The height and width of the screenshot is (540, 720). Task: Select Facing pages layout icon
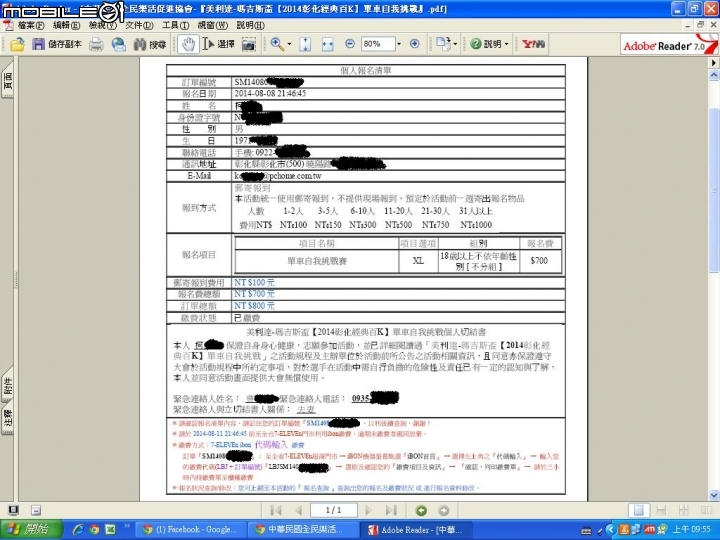tap(706, 510)
